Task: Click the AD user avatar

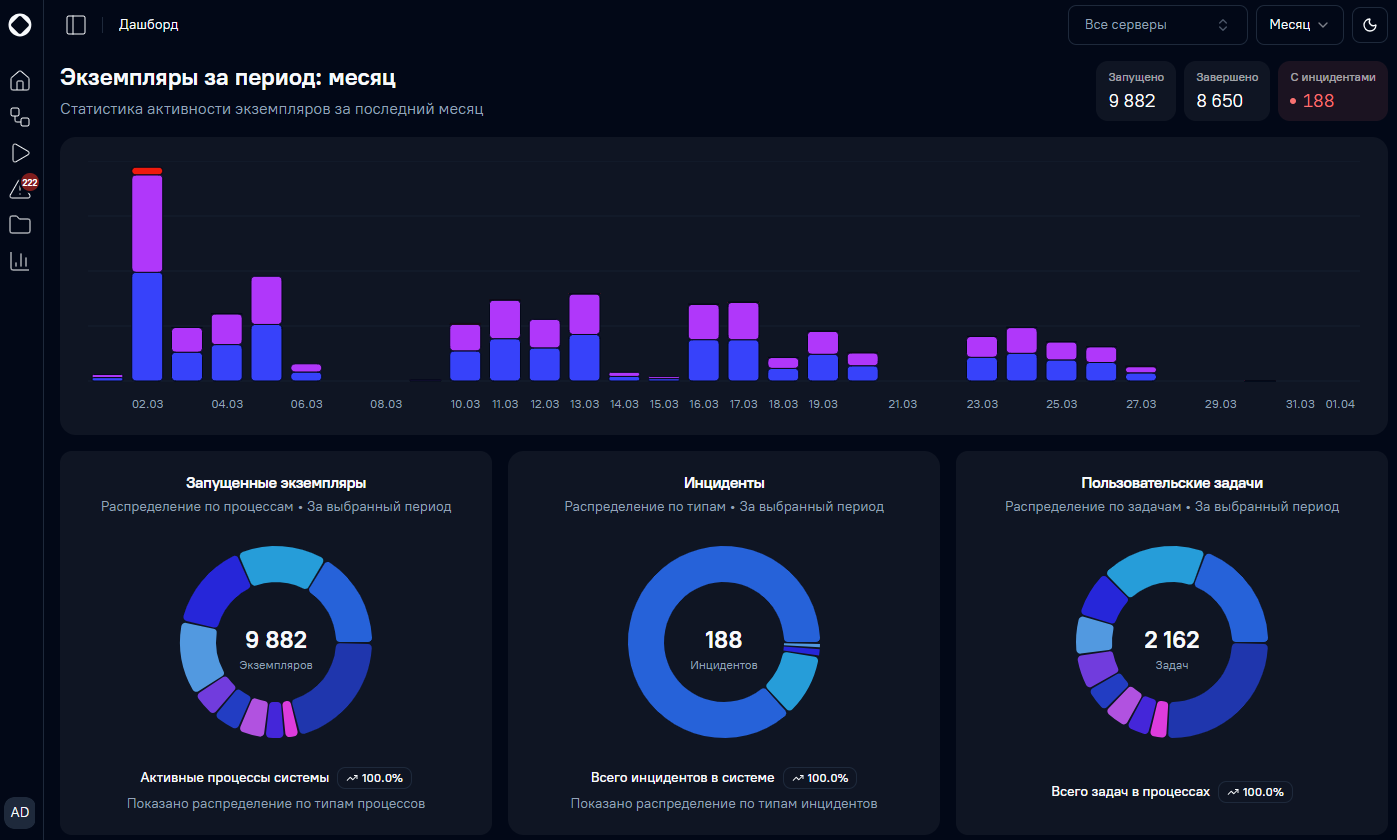Action: [x=20, y=812]
